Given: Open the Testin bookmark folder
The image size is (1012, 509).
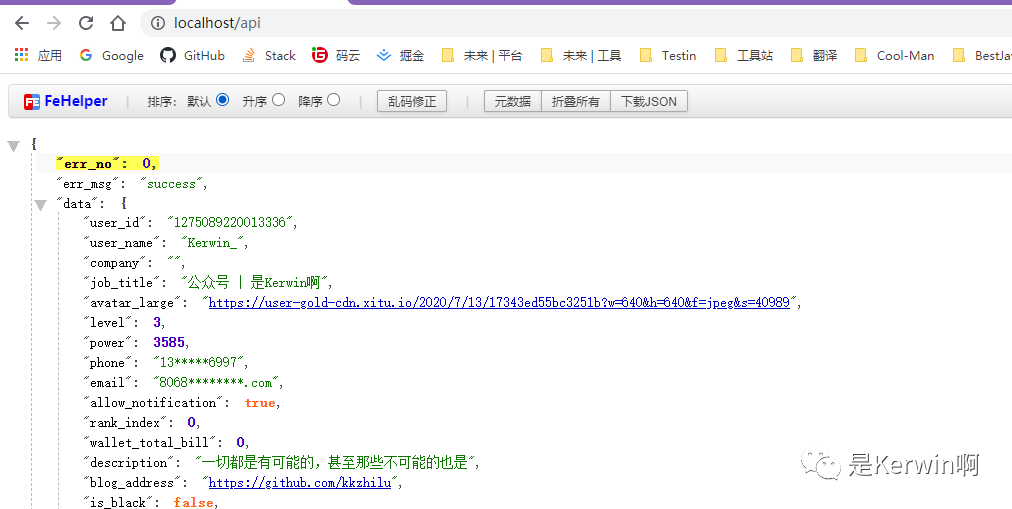Looking at the screenshot, I should (667, 55).
